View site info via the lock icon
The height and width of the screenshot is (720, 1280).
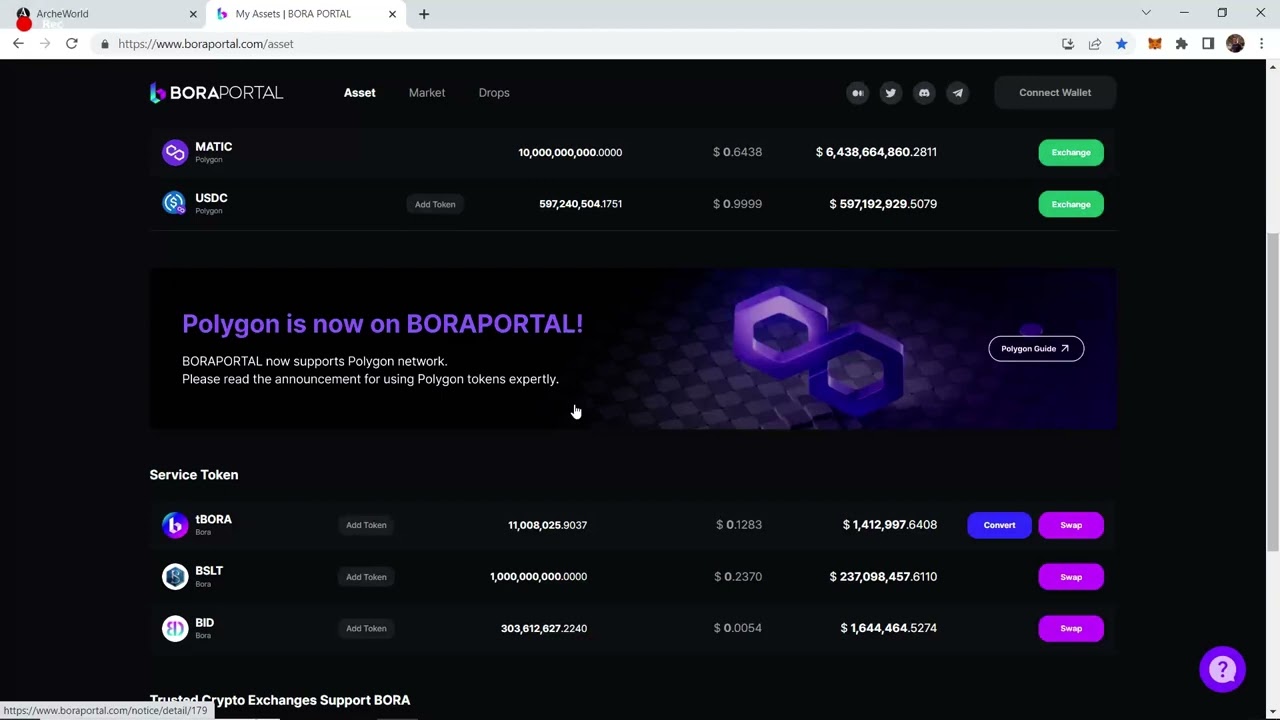click(x=104, y=44)
